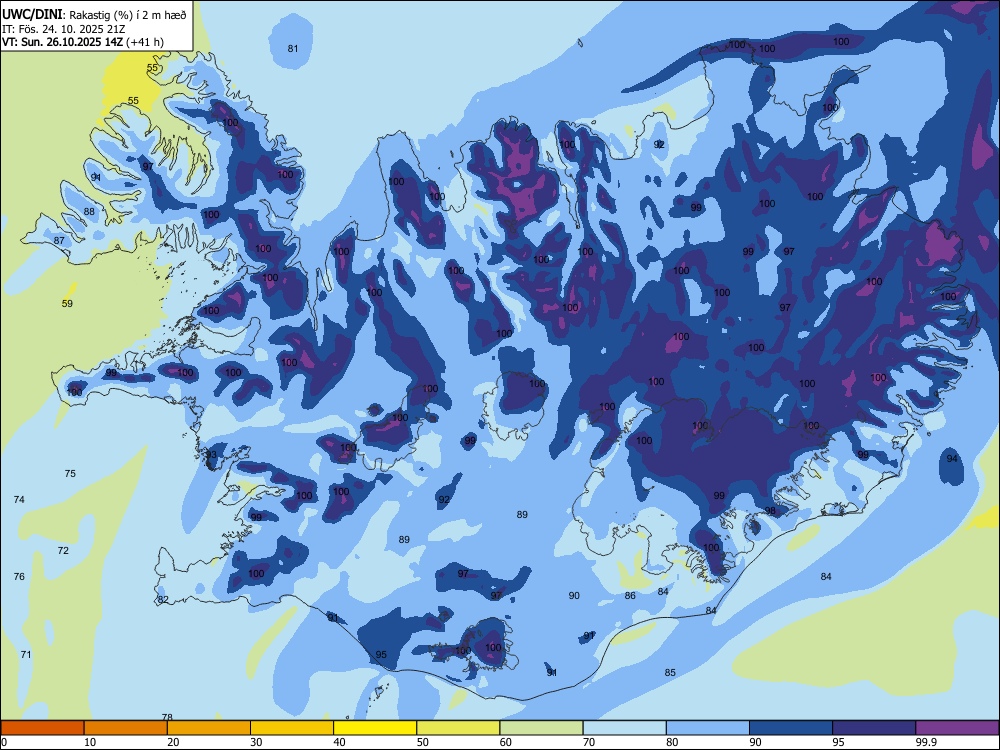This screenshot has width=1000, height=750.
Task: Click the 'VT: Sun. 26.10.2025 14Z' line
Action: [x=63, y=42]
